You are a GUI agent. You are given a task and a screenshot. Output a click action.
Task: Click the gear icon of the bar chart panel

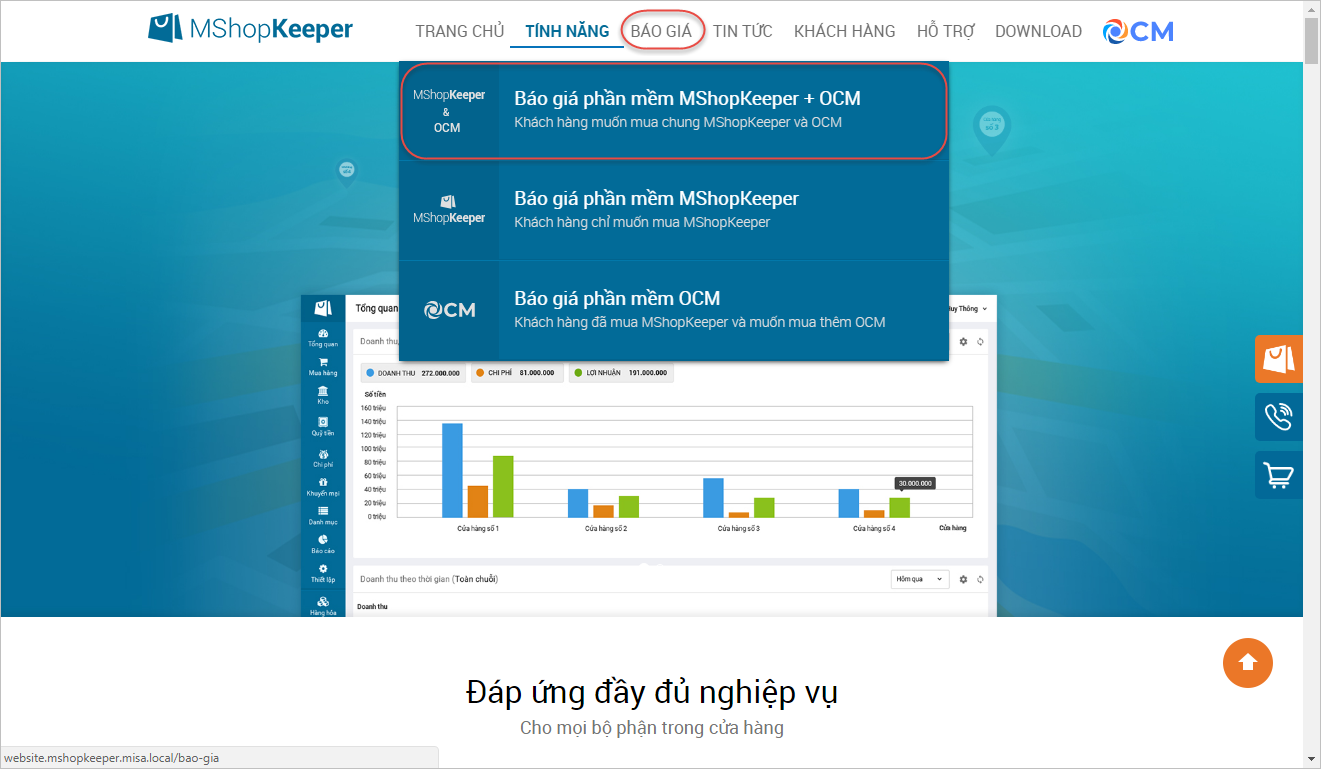click(x=963, y=341)
